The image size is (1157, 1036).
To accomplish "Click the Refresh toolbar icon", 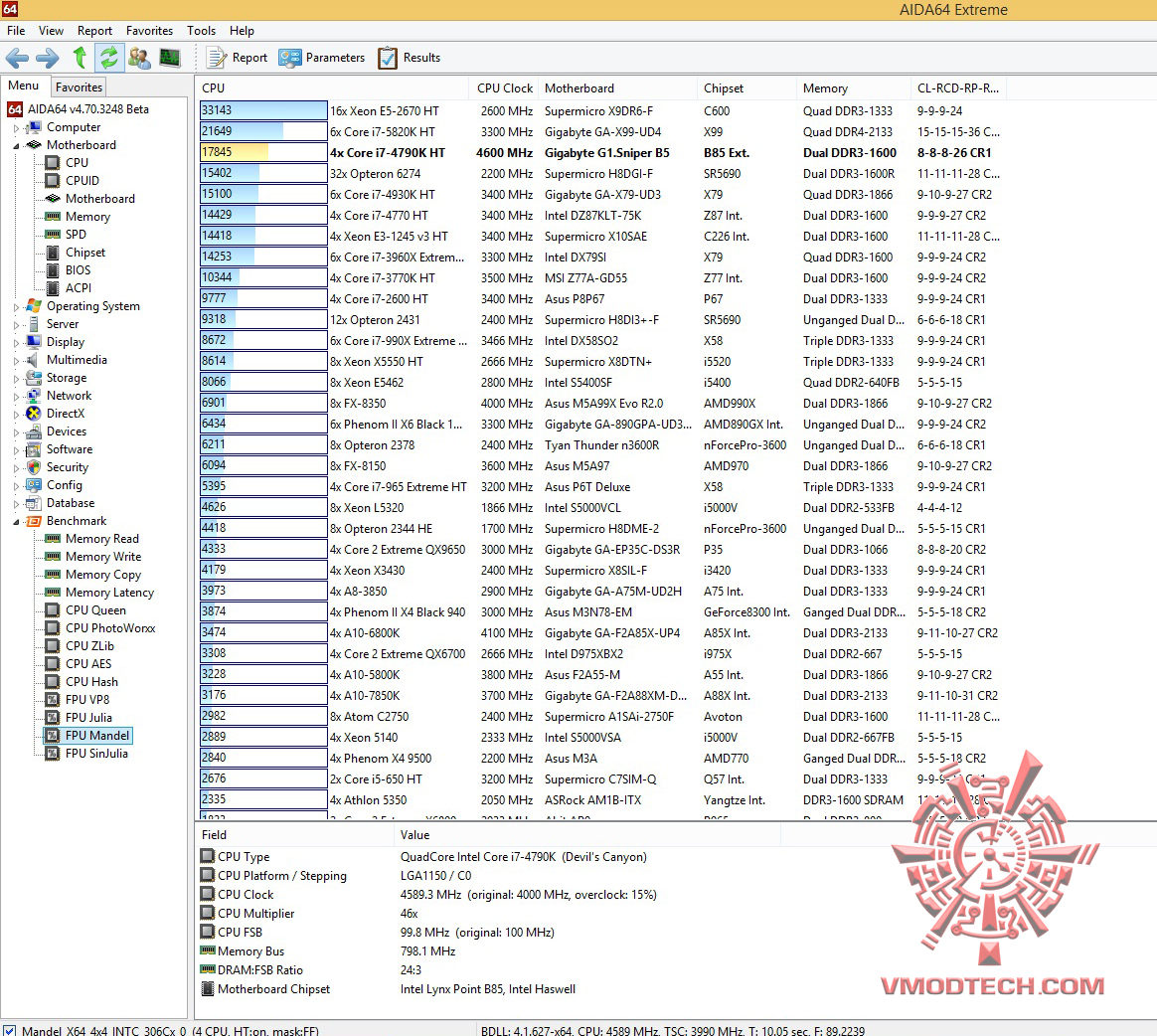I will coord(109,58).
